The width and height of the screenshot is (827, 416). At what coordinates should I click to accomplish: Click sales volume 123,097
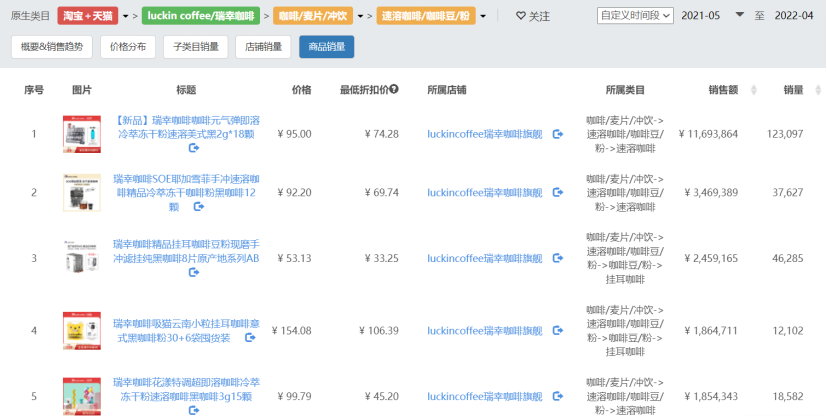(x=785, y=134)
